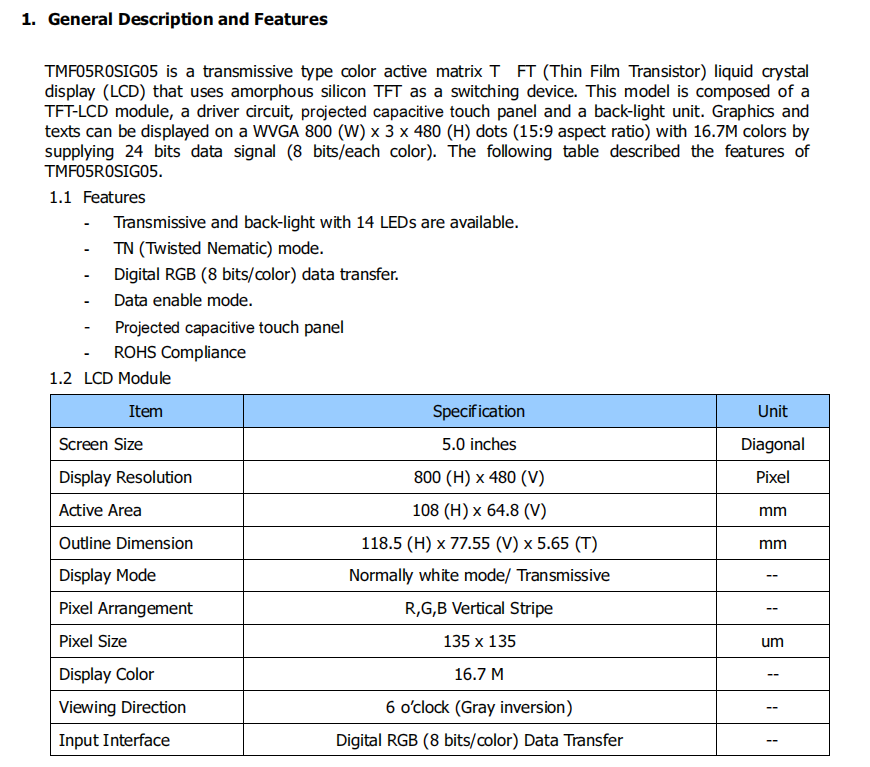Click the '800 (H) x 480 (V)' value

(479, 477)
